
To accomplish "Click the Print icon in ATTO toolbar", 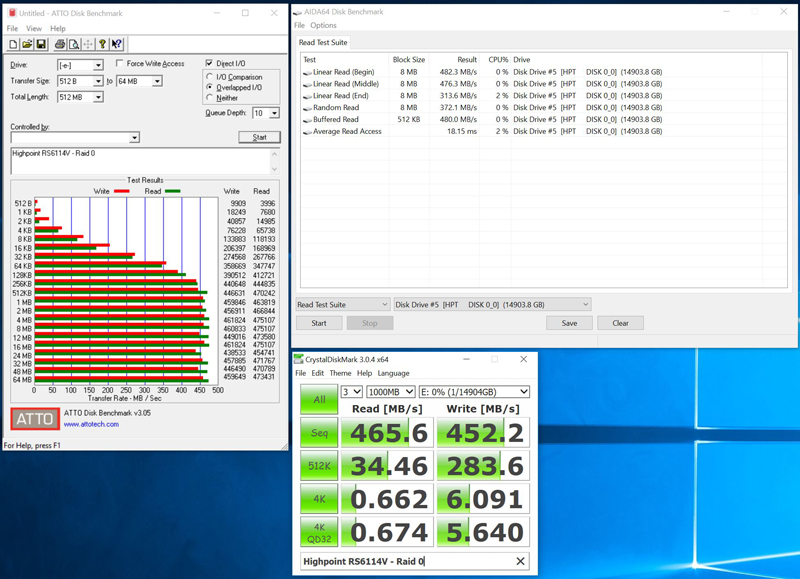I will tap(60, 44).
